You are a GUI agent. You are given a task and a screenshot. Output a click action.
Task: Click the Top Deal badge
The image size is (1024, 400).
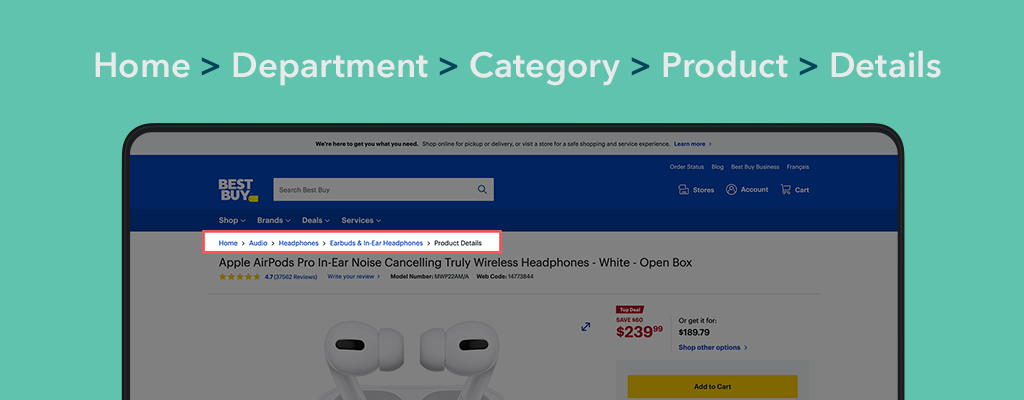pos(630,310)
